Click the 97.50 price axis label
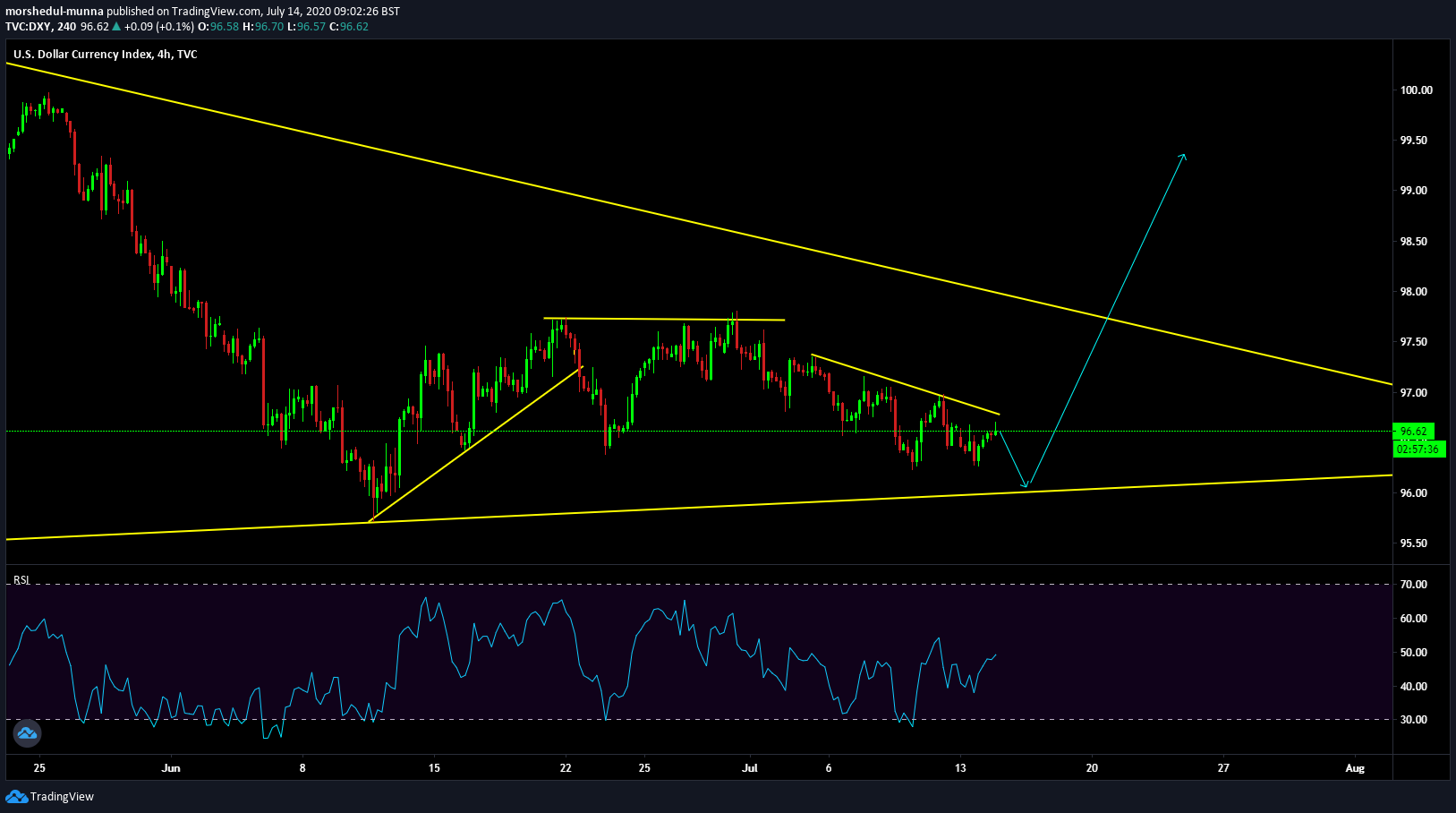Viewport: 1456px width, 813px height. click(1414, 342)
